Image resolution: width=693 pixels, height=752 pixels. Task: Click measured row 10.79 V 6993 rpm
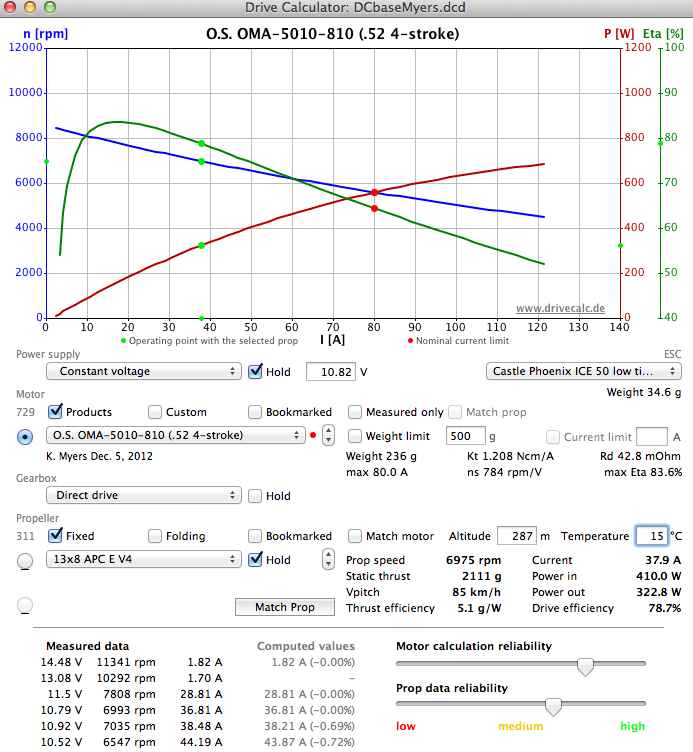pyautogui.click(x=131, y=710)
